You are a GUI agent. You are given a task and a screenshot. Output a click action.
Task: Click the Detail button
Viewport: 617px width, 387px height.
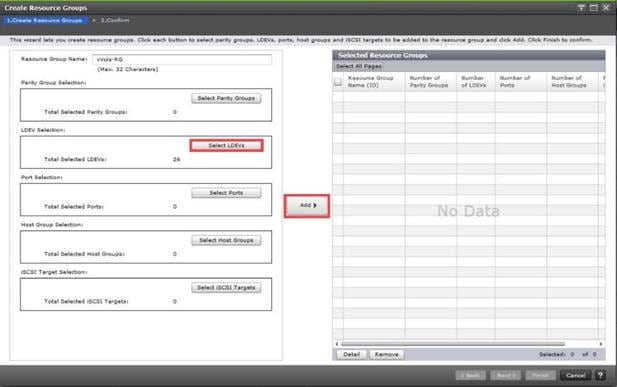tap(351, 354)
